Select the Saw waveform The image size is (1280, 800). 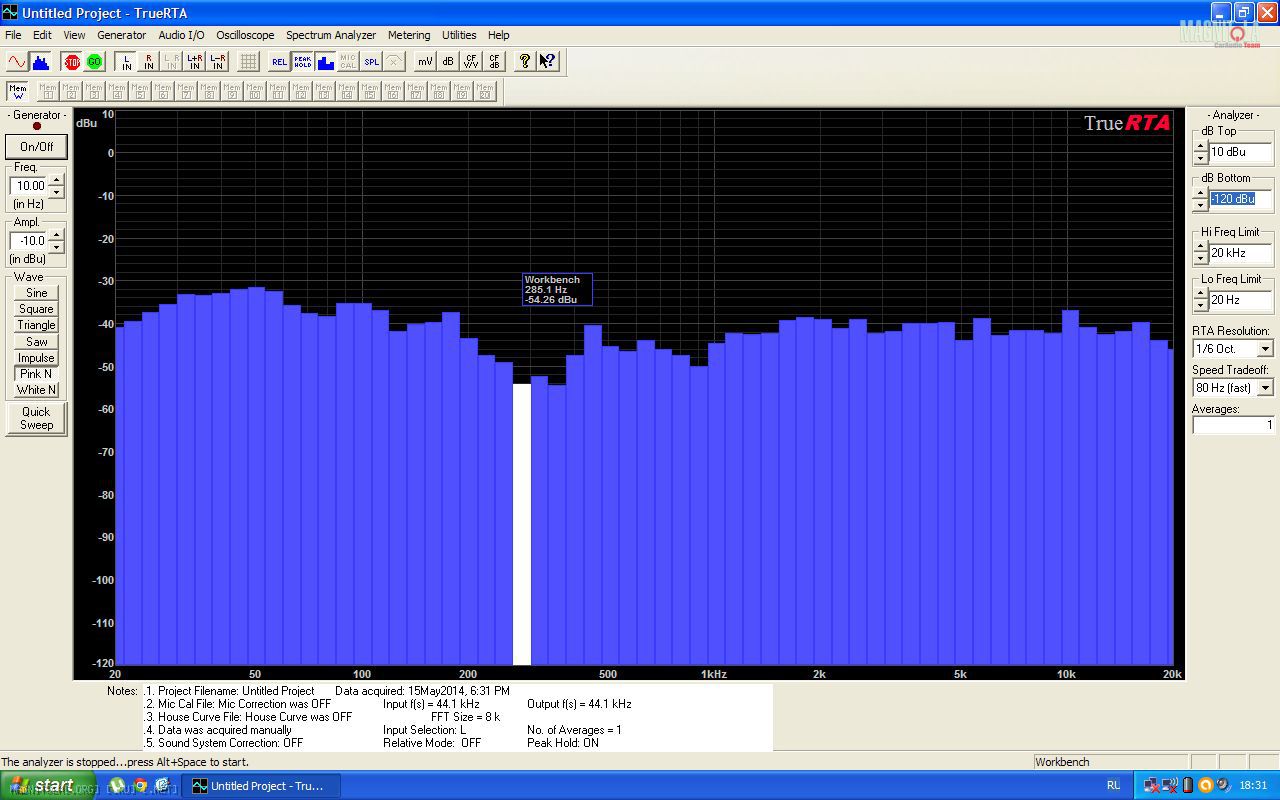(37, 341)
